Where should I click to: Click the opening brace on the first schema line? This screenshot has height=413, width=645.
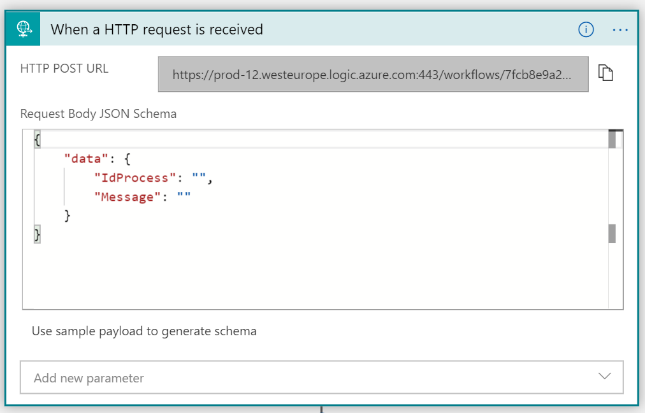(37, 139)
